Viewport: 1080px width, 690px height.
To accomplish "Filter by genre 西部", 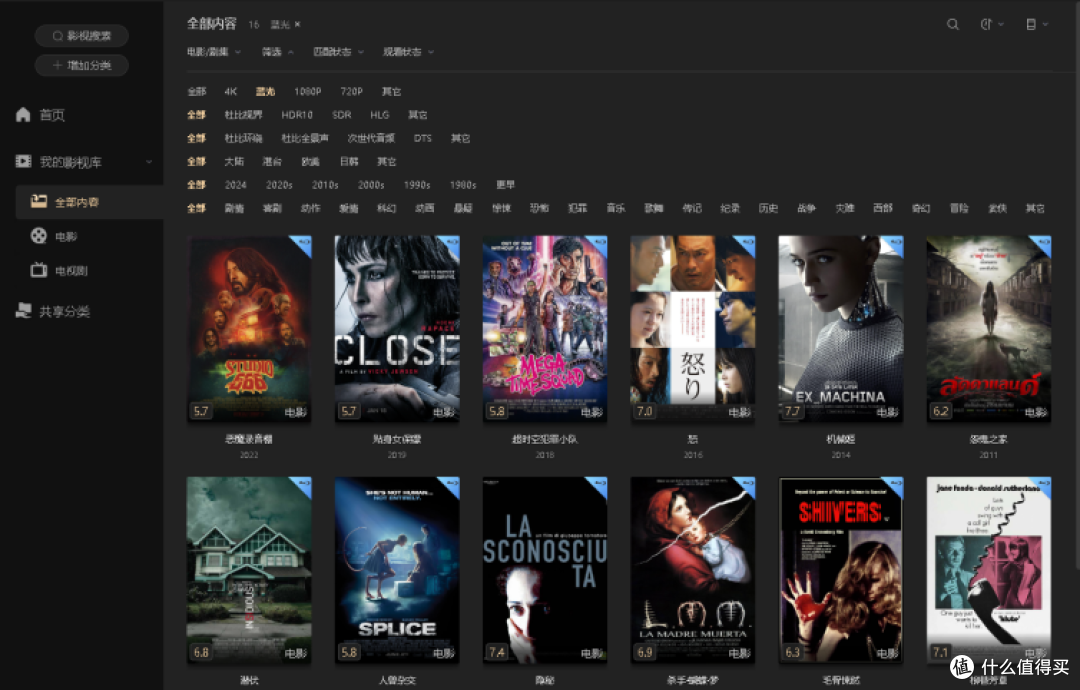I will [x=882, y=209].
